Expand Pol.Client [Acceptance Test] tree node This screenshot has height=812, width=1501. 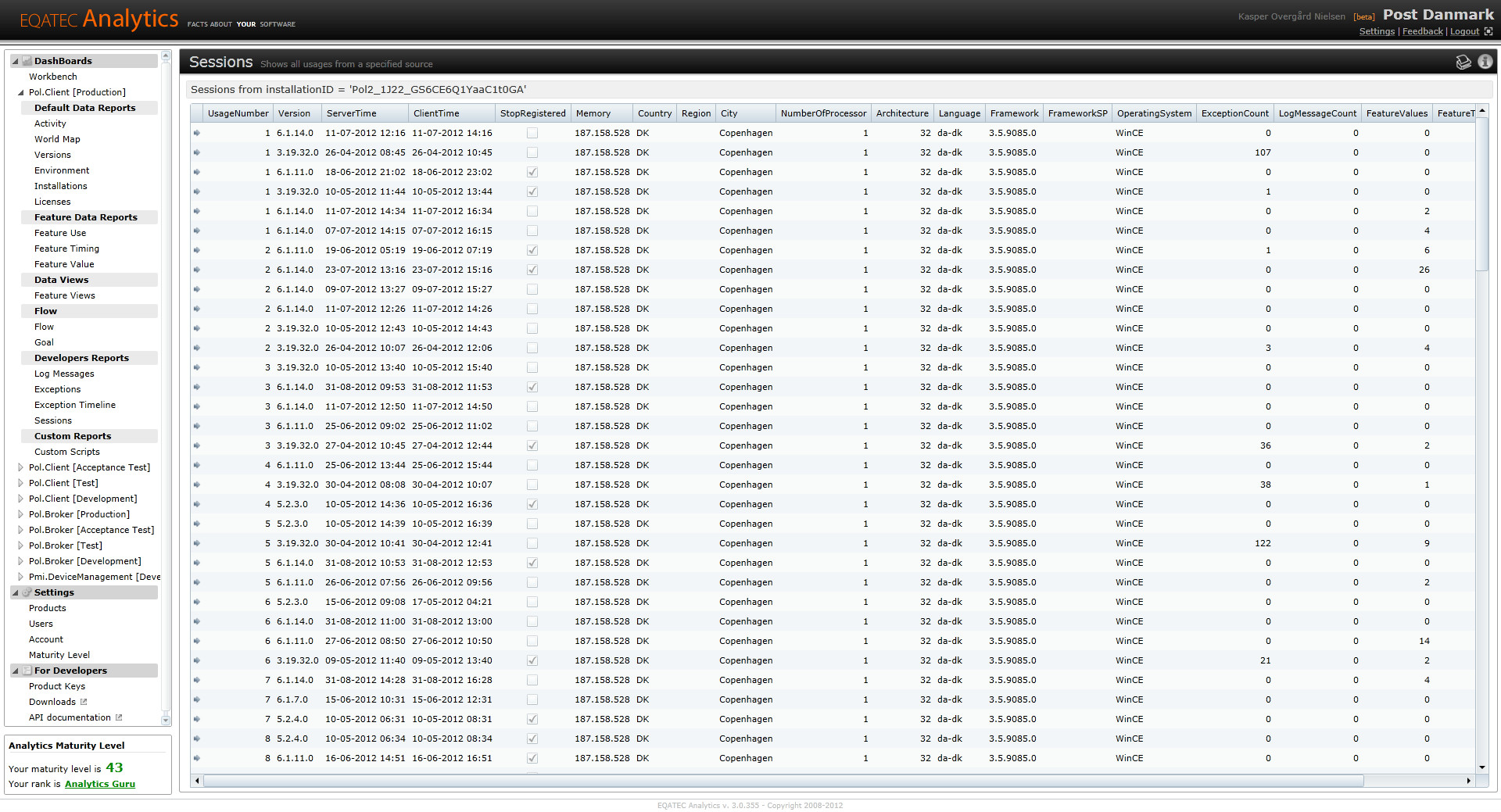(20, 467)
